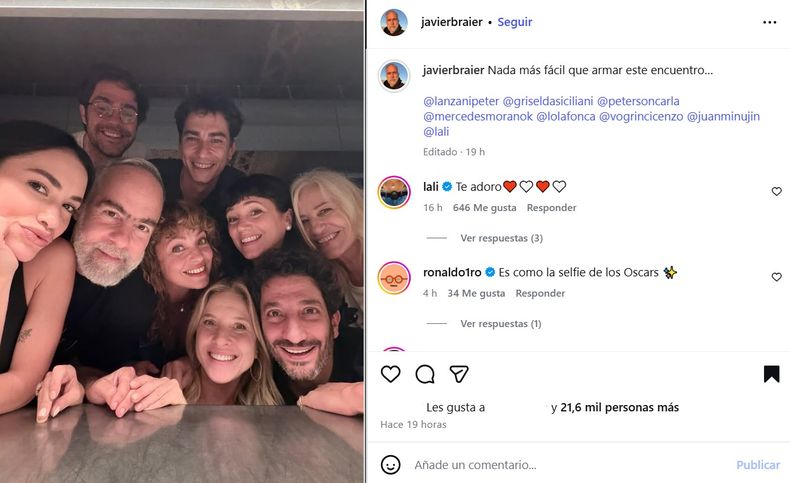Viewport: 790px width, 483px height.
Task: Open lali's profile picture
Action: click(x=394, y=192)
